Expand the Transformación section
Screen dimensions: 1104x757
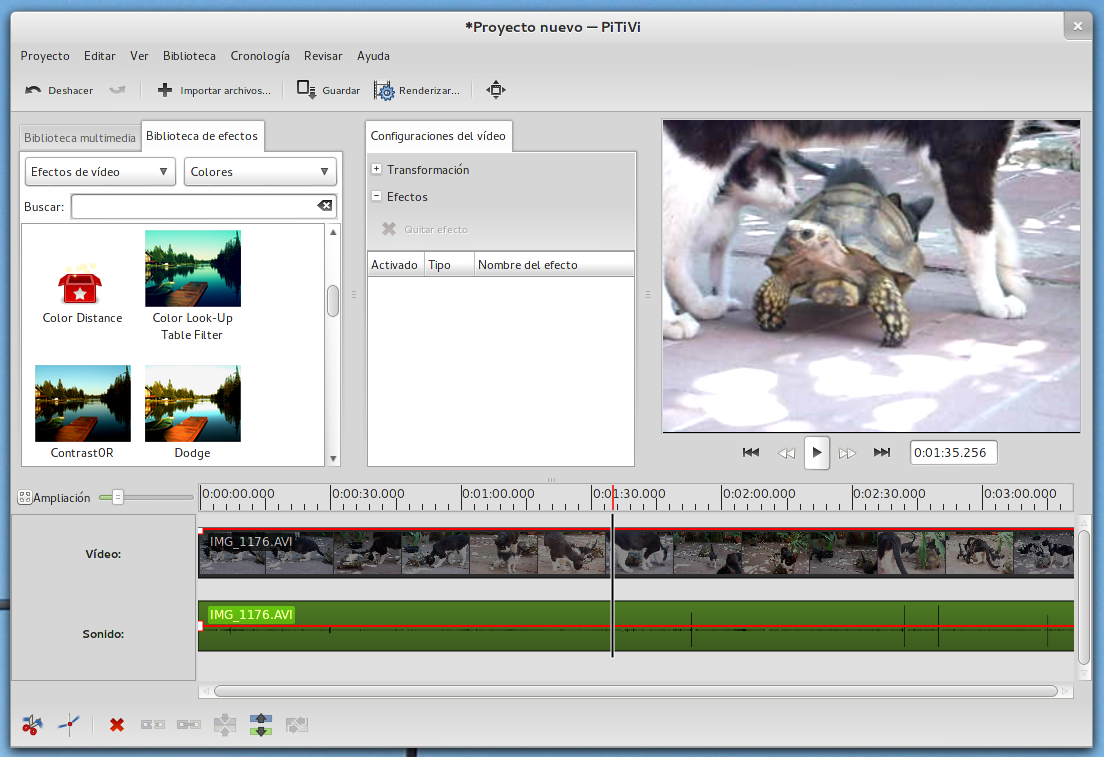[x=377, y=169]
